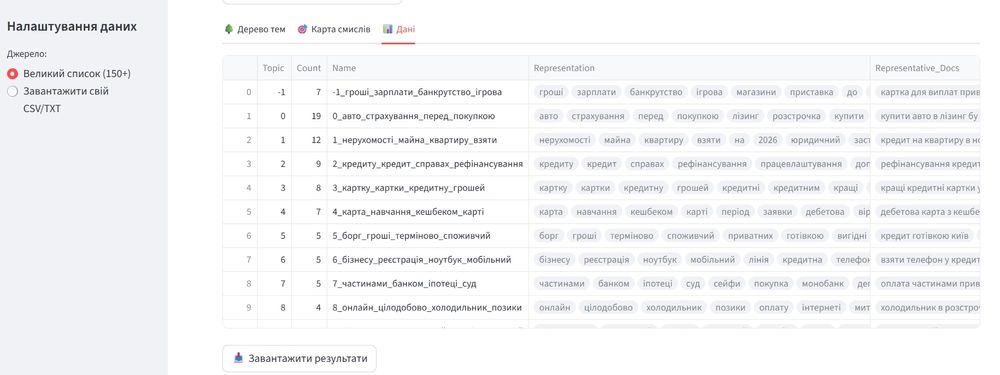Viewport: 1000px width, 375px height.
Task: Select cell "6_бізнесу_реєстрація_ноутбук_мобільний"
Action: pos(428,260)
